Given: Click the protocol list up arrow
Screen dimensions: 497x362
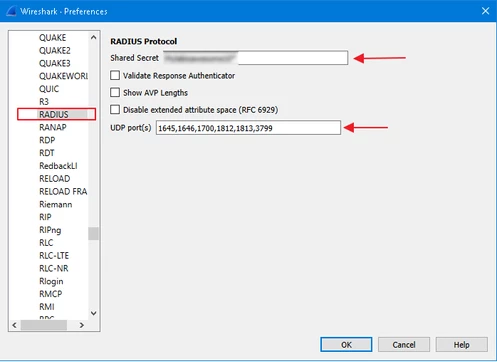Looking at the screenshot, I should [x=94, y=37].
